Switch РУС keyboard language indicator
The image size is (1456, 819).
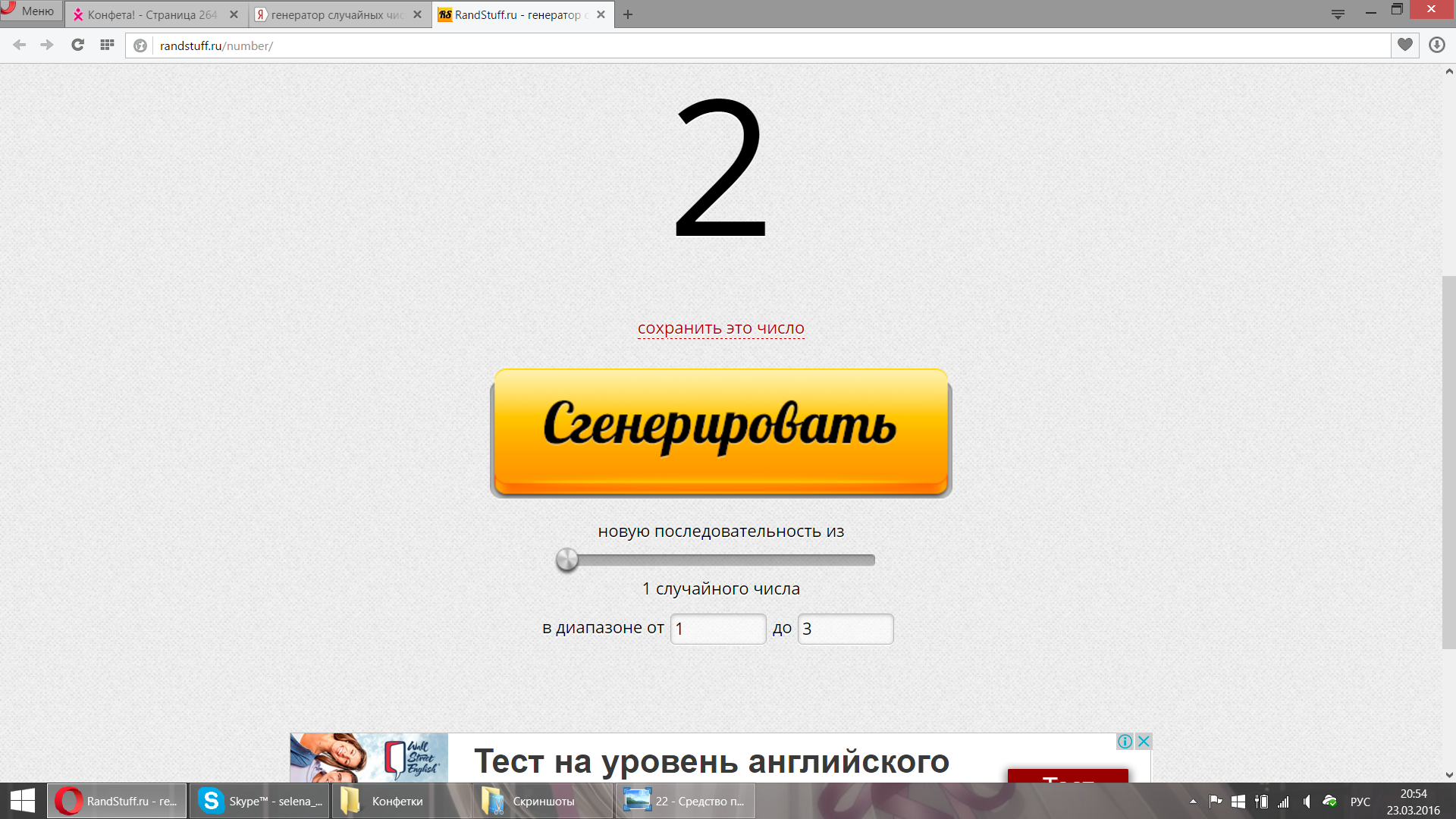click(1360, 801)
